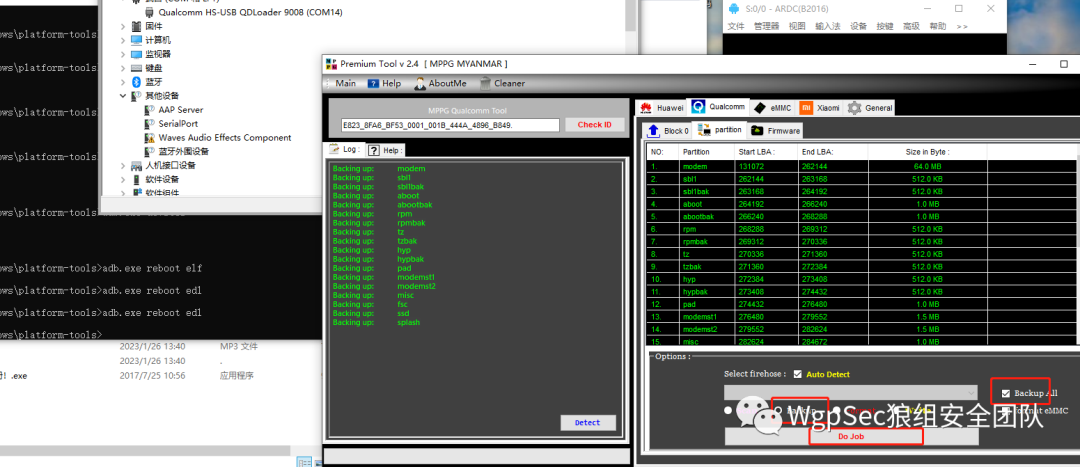Select the modemst1 partition row
This screenshot has width=1080, height=467.
pyautogui.click(x=861, y=317)
